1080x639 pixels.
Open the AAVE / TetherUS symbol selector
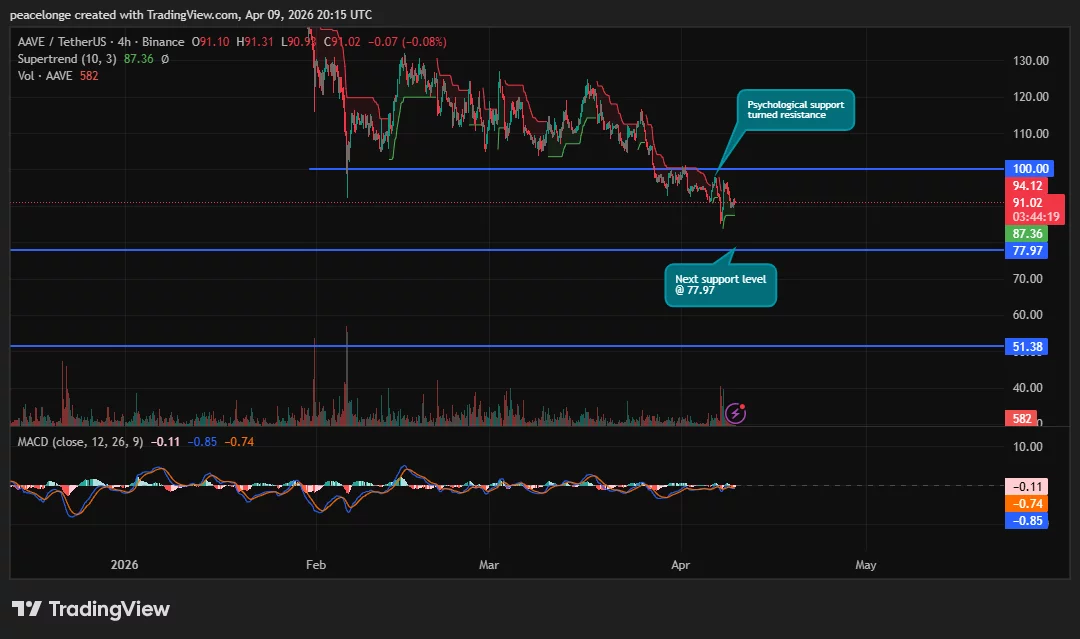(x=60, y=42)
